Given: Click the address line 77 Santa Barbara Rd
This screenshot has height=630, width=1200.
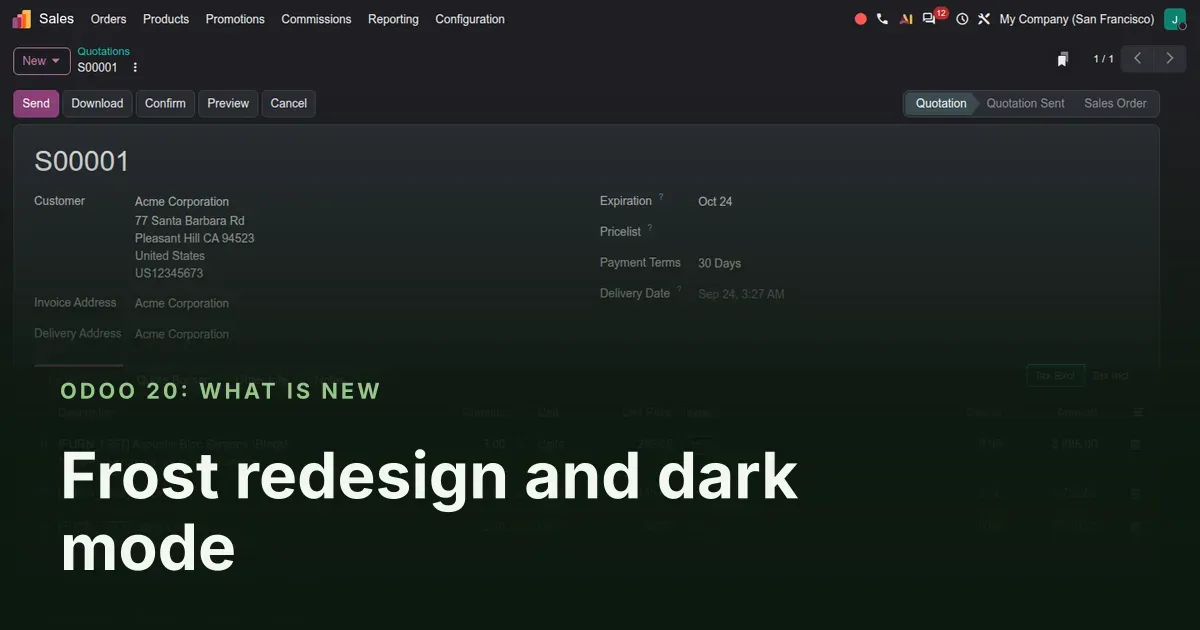Looking at the screenshot, I should point(190,220).
